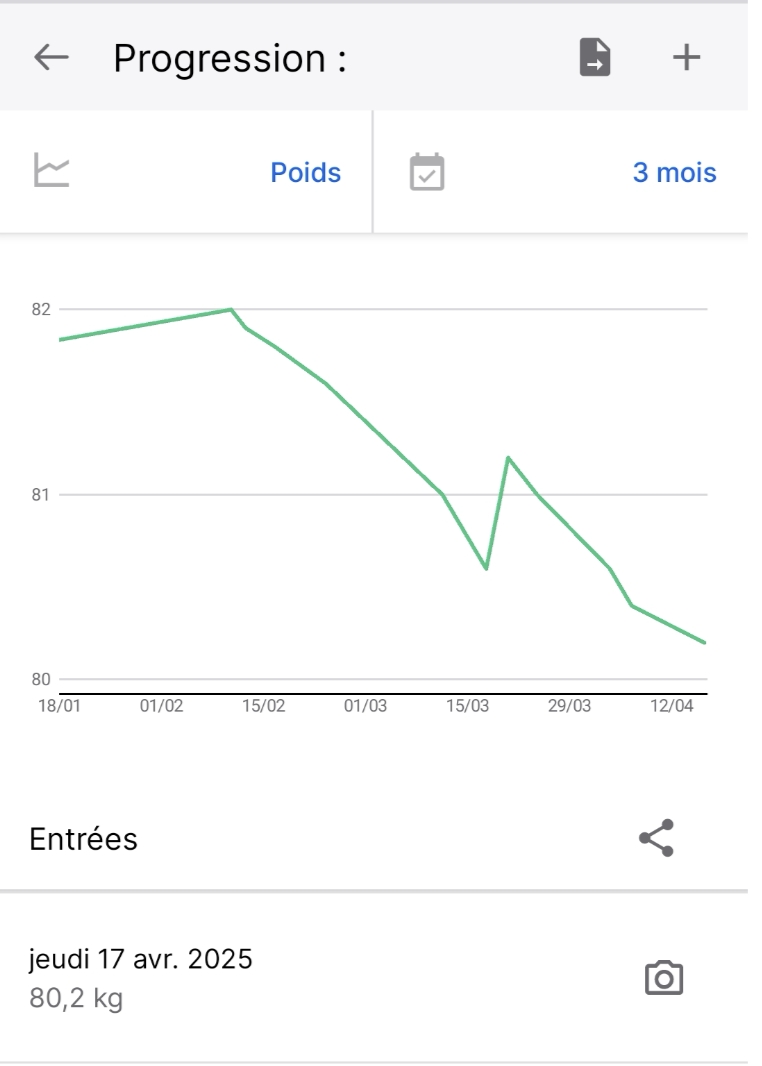Tap the Entrées section header
This screenshot has height=1066, width=762.
point(84,839)
